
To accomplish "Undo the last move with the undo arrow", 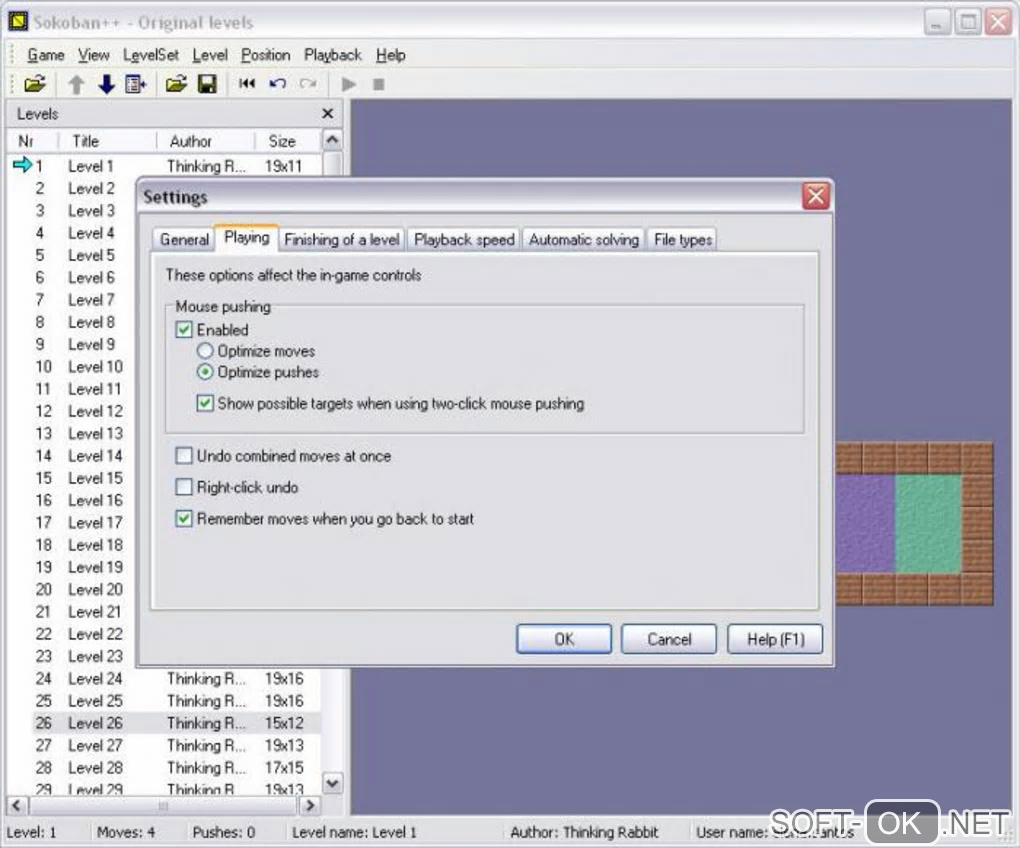I will pyautogui.click(x=278, y=84).
